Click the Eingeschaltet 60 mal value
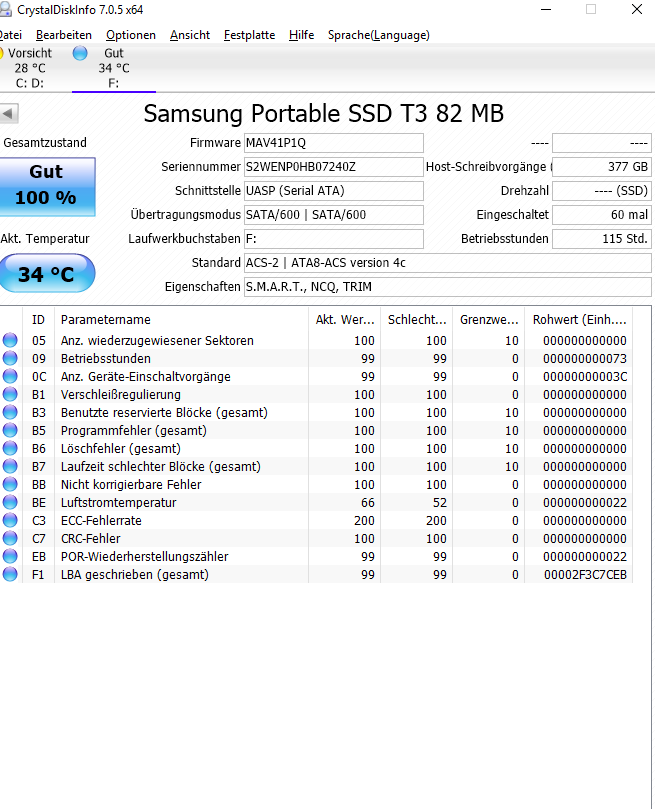Image resolution: width=655 pixels, height=809 pixels. click(602, 215)
